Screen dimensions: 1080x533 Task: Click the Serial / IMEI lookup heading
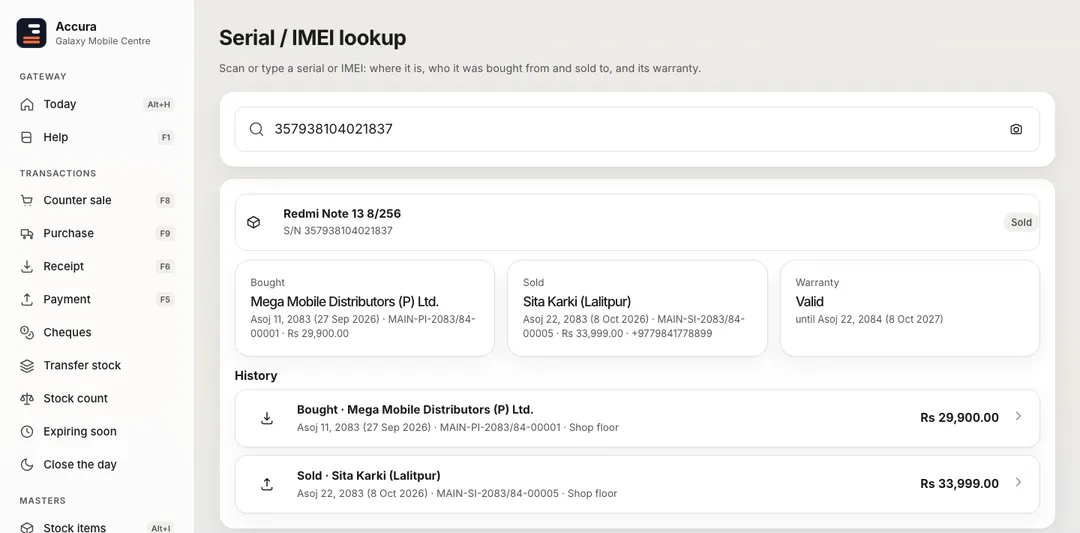click(x=313, y=38)
